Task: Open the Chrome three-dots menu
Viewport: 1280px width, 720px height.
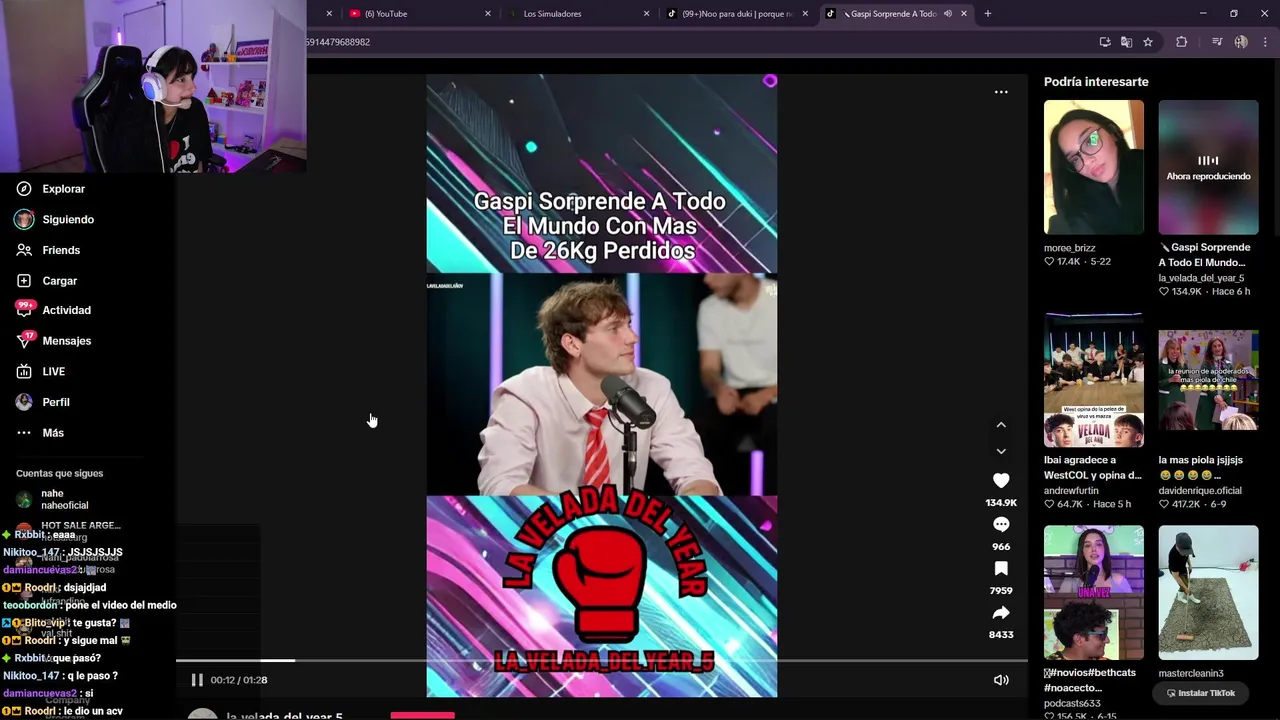Action: tap(1266, 42)
